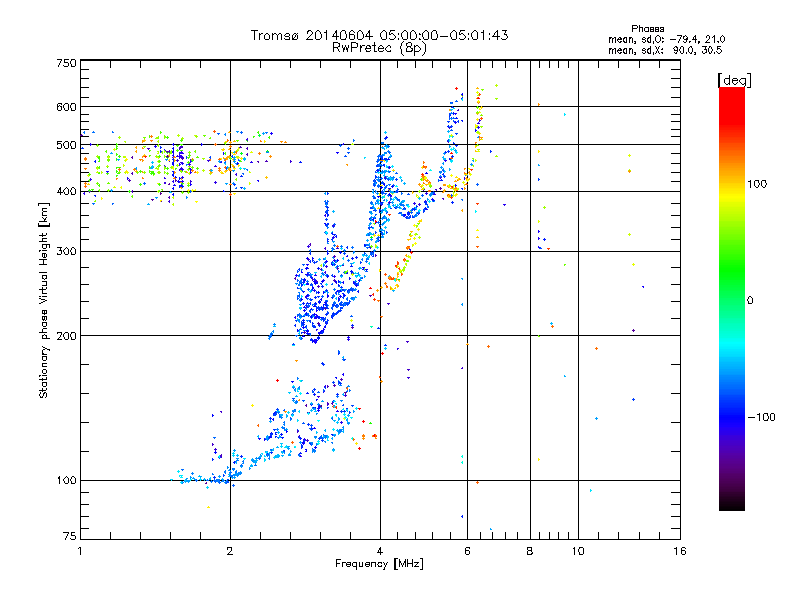Click the 'Stationary phase Virtual Height [km]' axis label
This screenshot has width=800, height=600.
tap(44, 301)
